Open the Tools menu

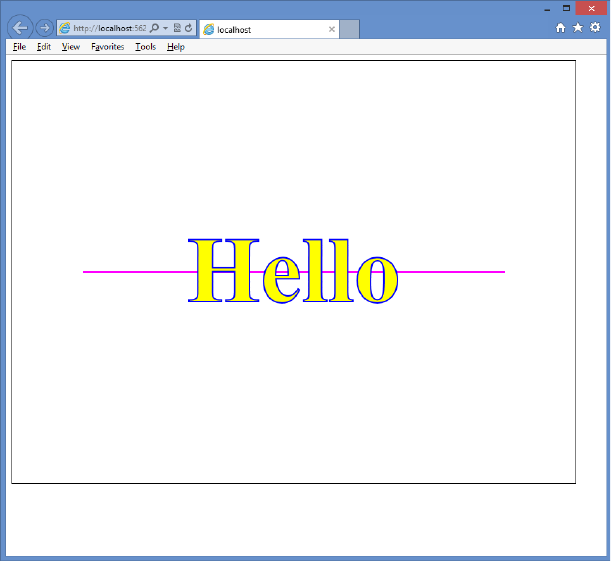145,47
